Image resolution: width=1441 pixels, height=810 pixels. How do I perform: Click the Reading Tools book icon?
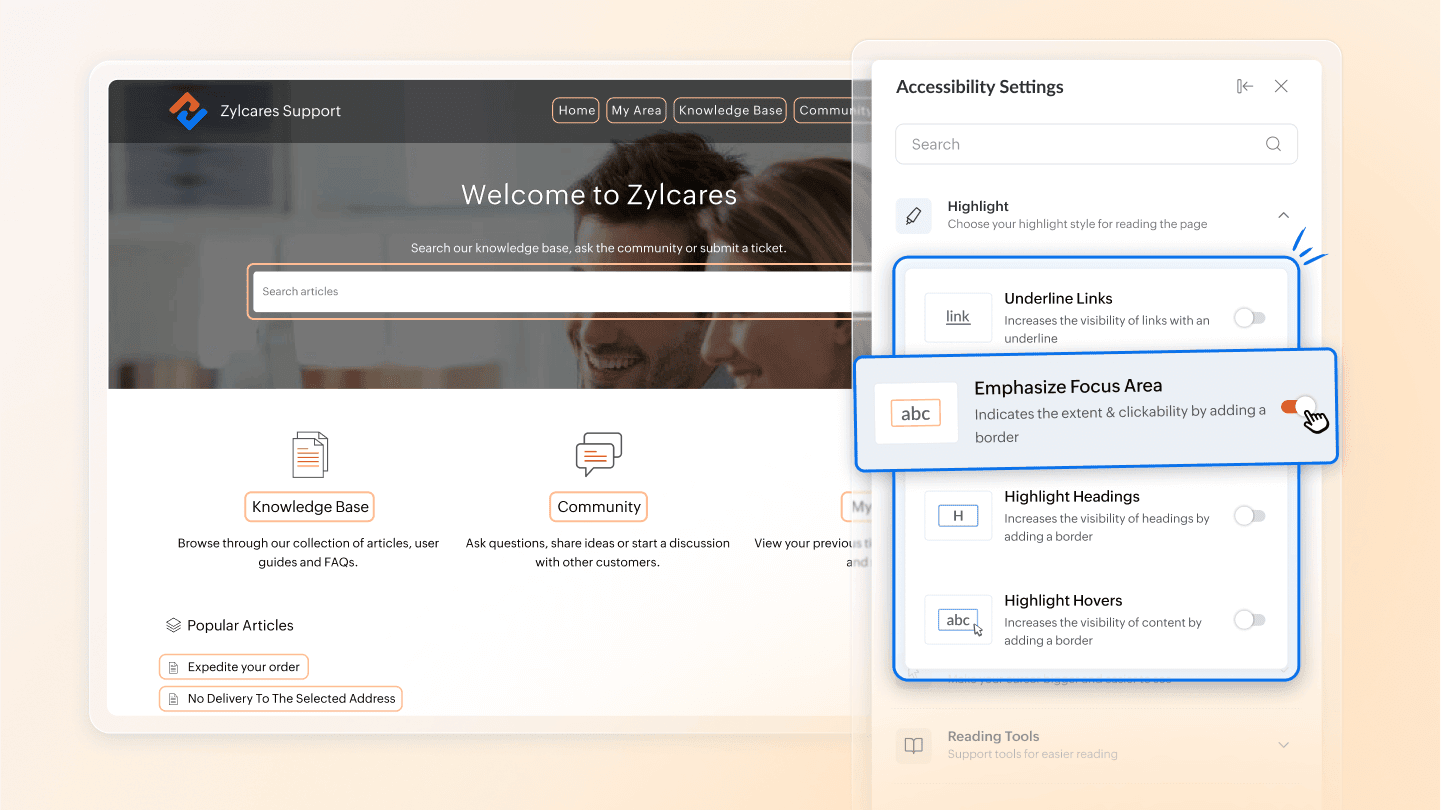[913, 745]
